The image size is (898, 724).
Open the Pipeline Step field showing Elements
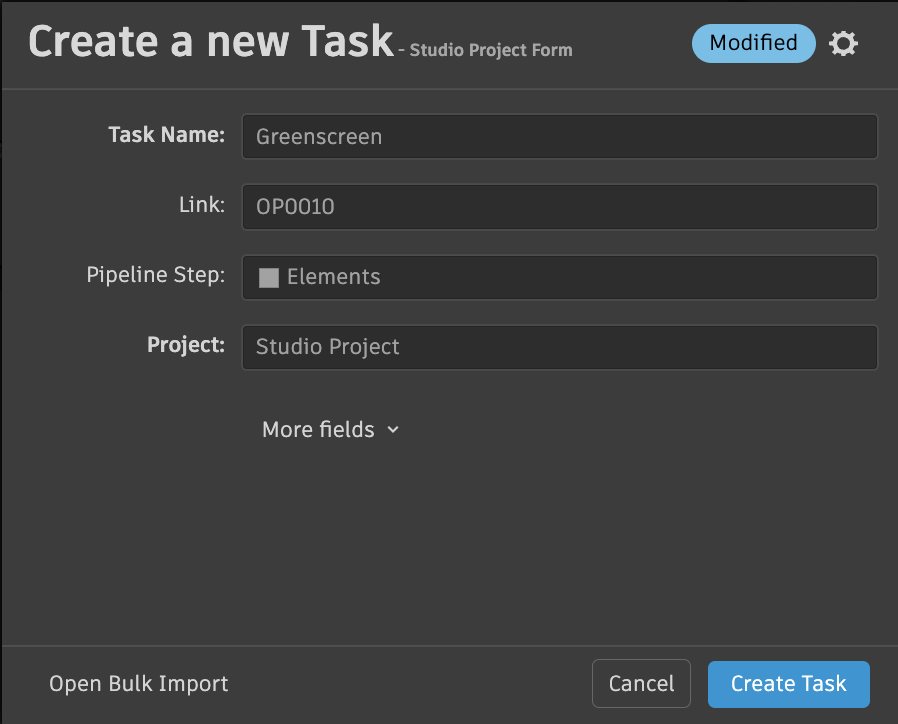pos(560,278)
